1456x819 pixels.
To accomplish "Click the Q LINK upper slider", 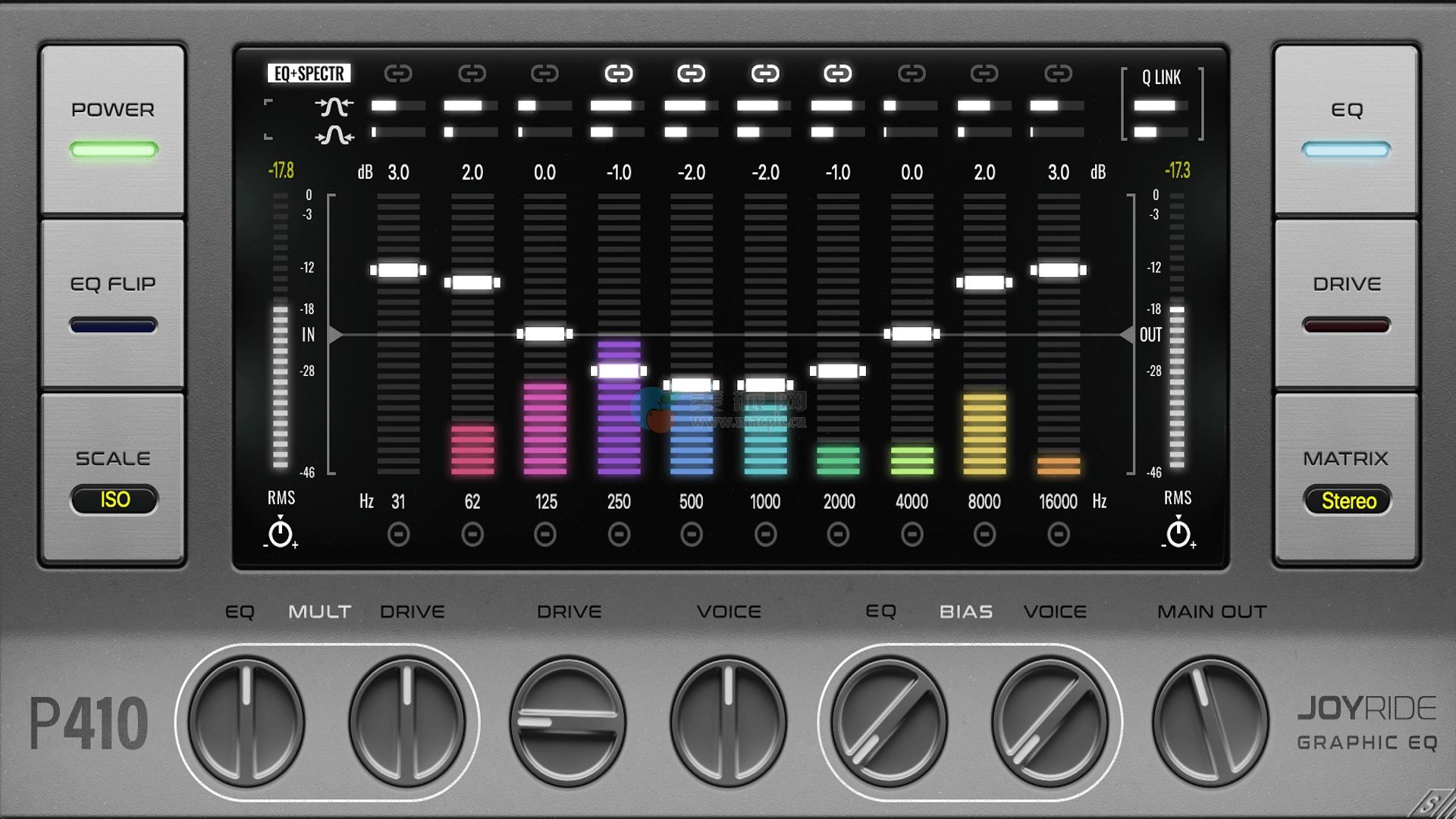I will 1160,106.
